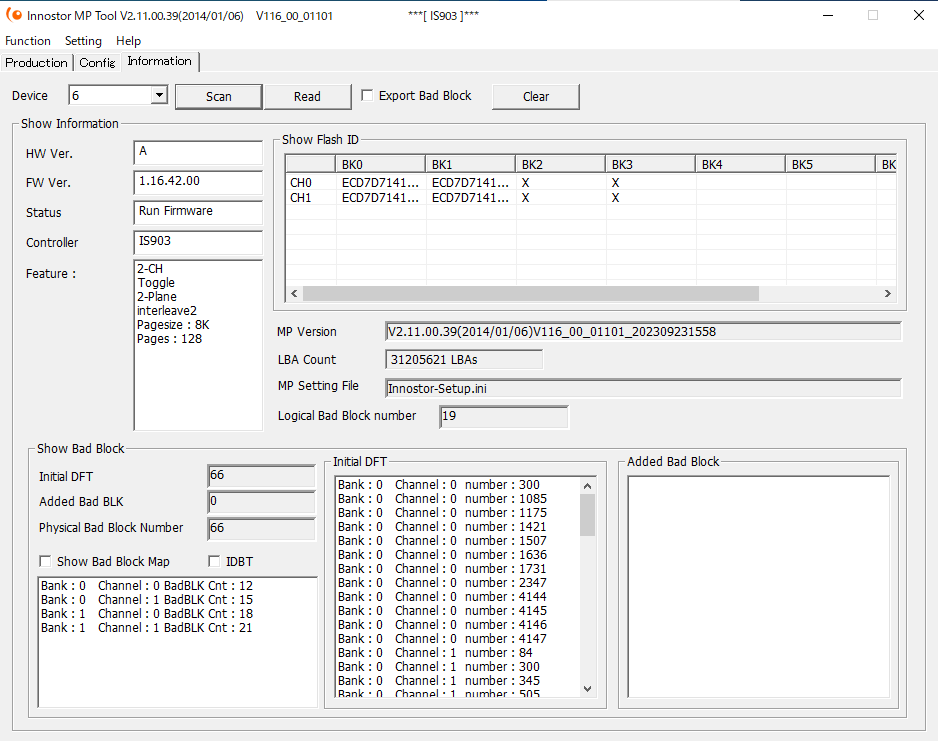The height and width of the screenshot is (741, 938).
Task: Click BK5 column header in Flash ID
Action: click(830, 164)
